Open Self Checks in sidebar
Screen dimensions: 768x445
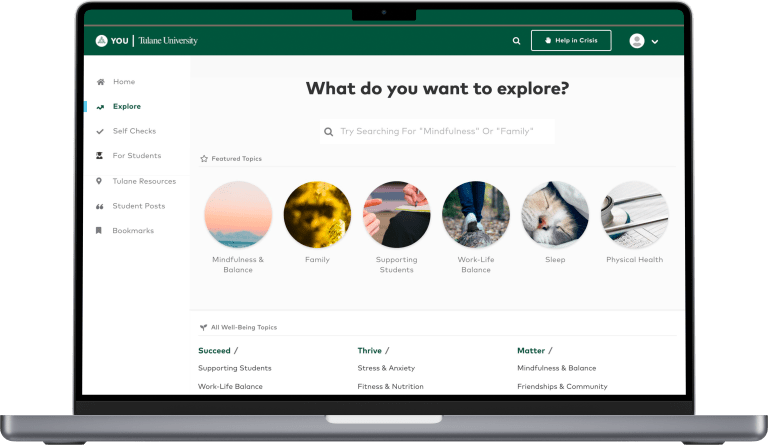click(134, 131)
